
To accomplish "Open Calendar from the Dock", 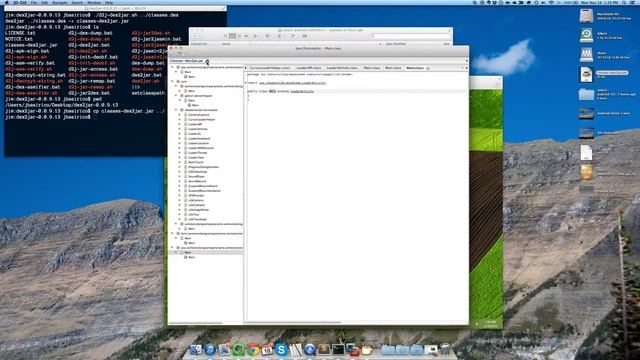I will coord(267,349).
